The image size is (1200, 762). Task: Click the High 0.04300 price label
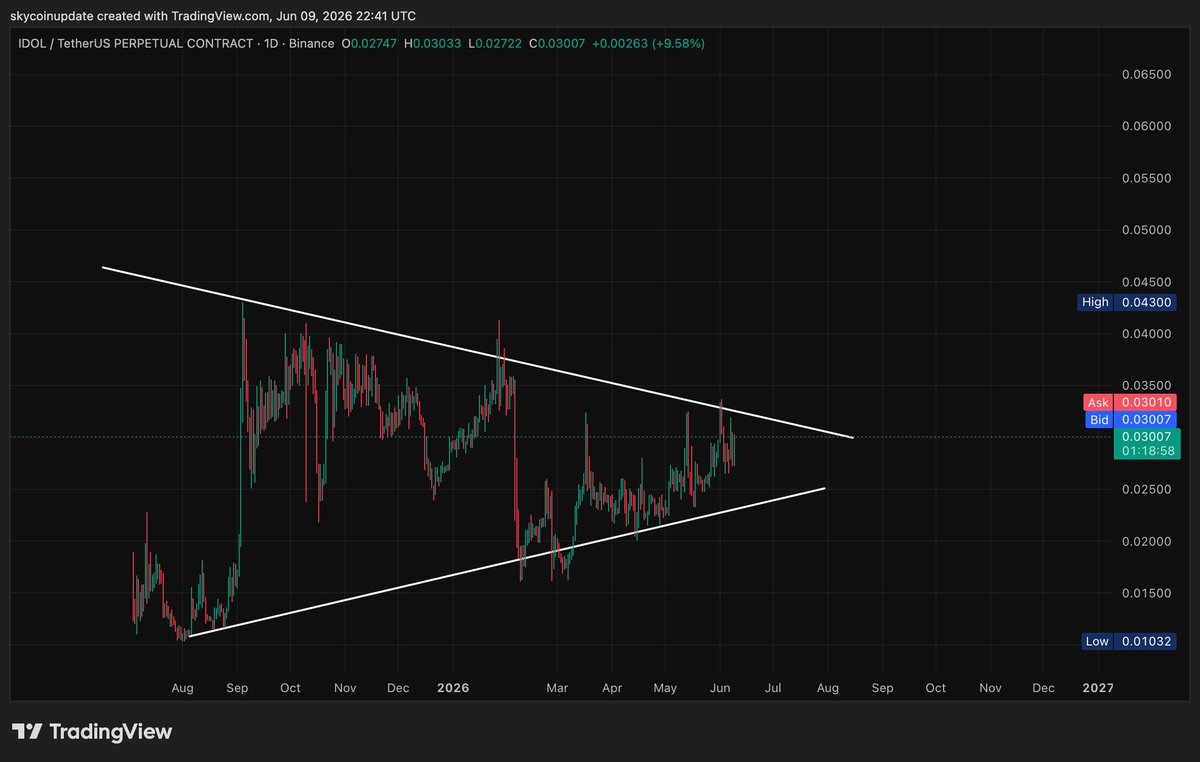coord(1127,302)
